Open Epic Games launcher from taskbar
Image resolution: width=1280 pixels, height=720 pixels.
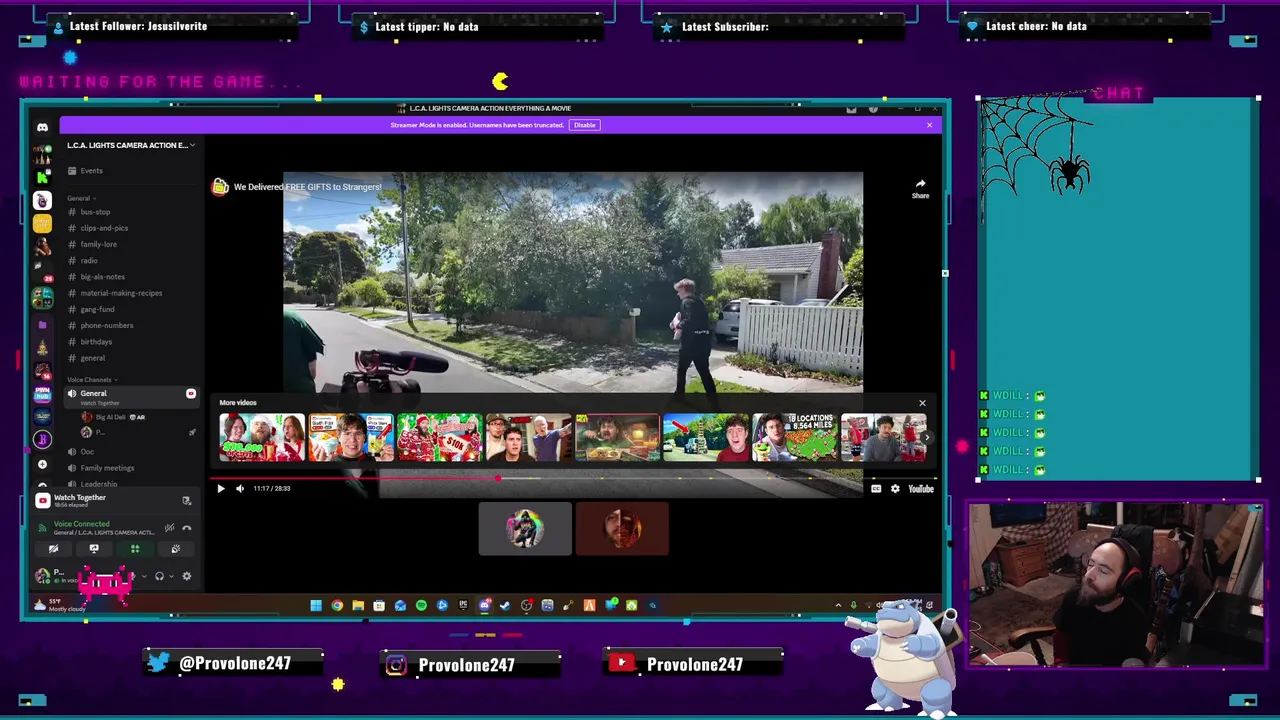[463, 605]
